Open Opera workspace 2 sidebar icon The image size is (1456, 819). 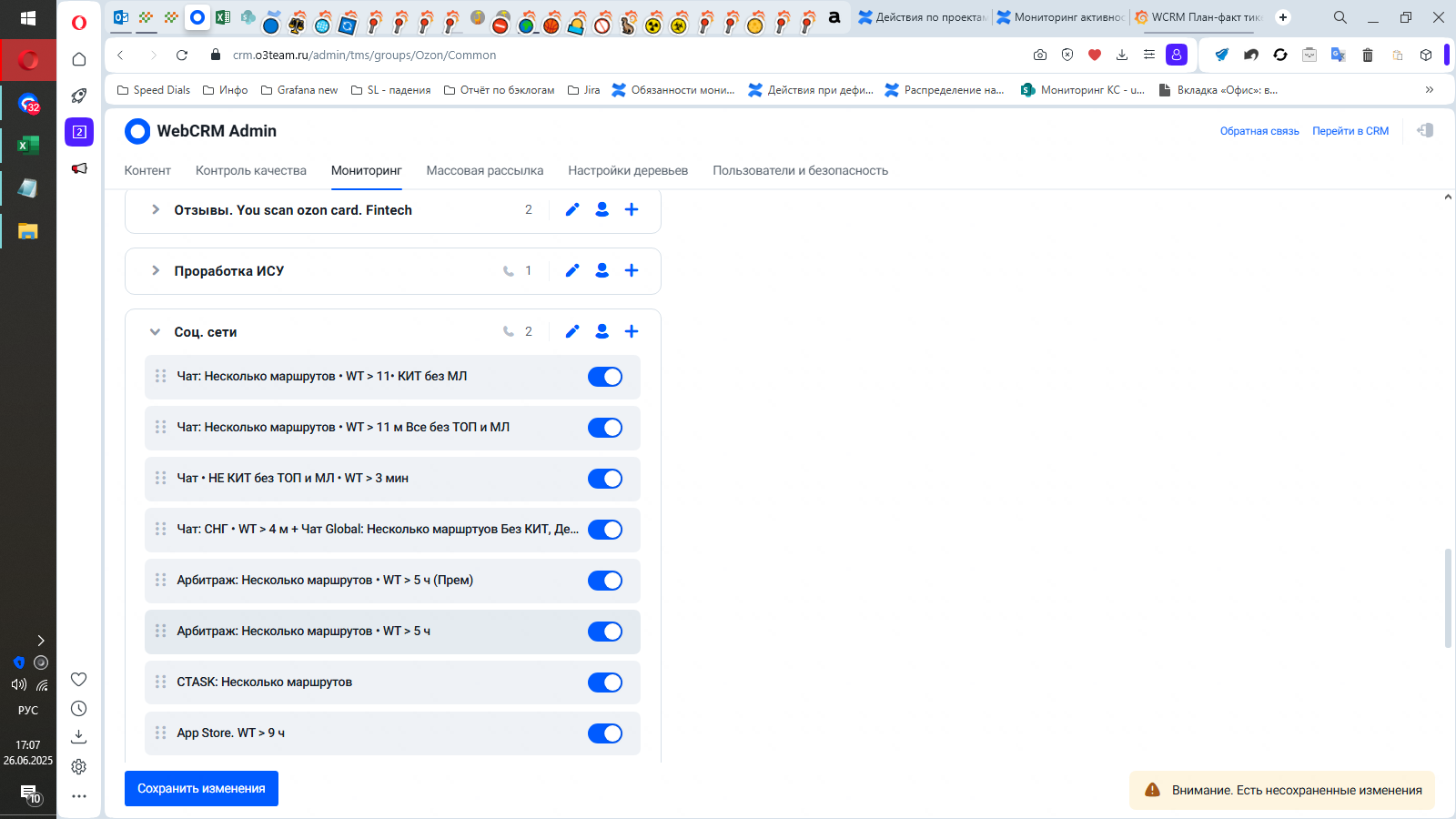click(x=79, y=132)
